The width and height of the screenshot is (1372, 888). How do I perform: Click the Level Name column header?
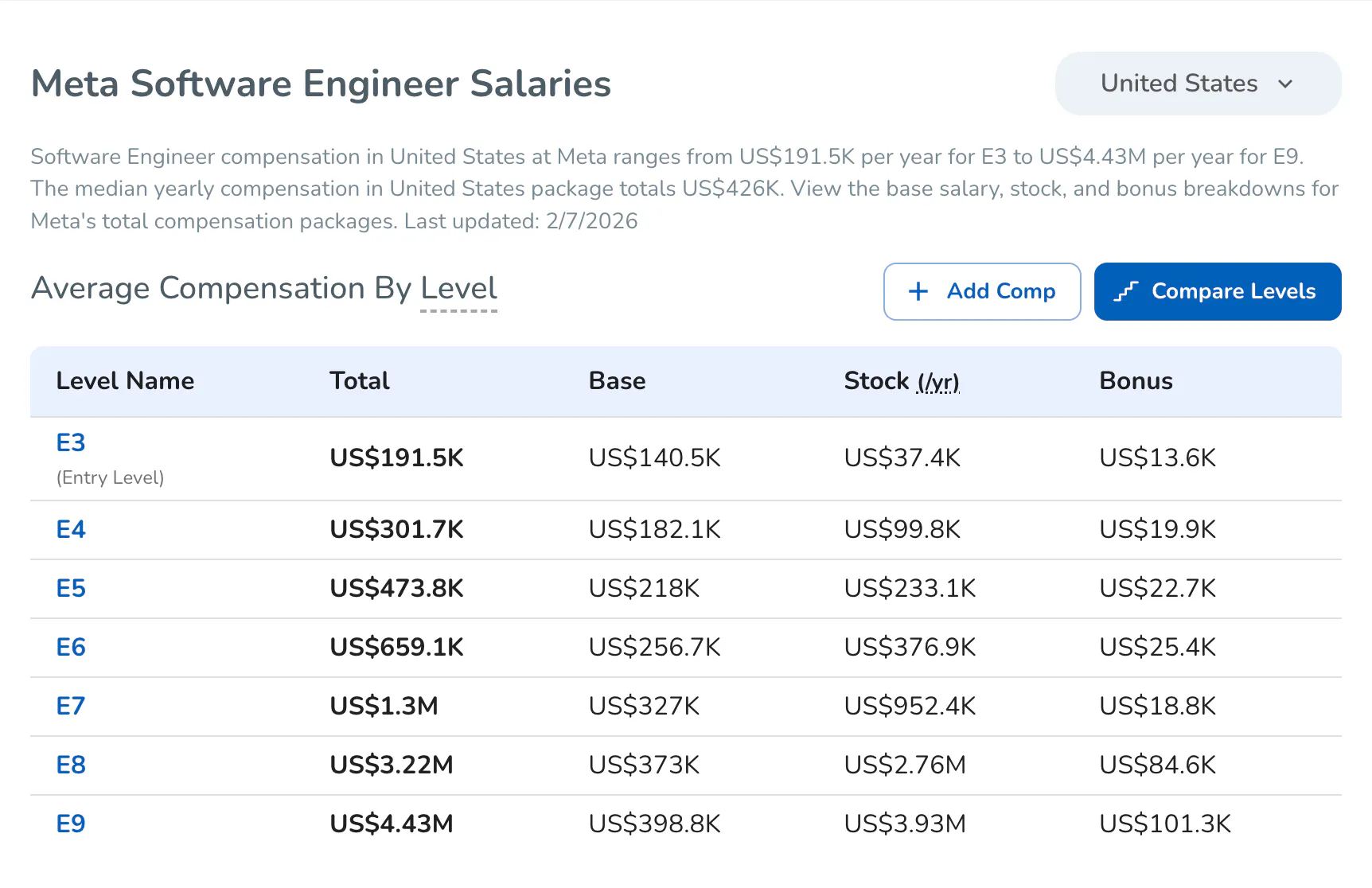pos(125,381)
